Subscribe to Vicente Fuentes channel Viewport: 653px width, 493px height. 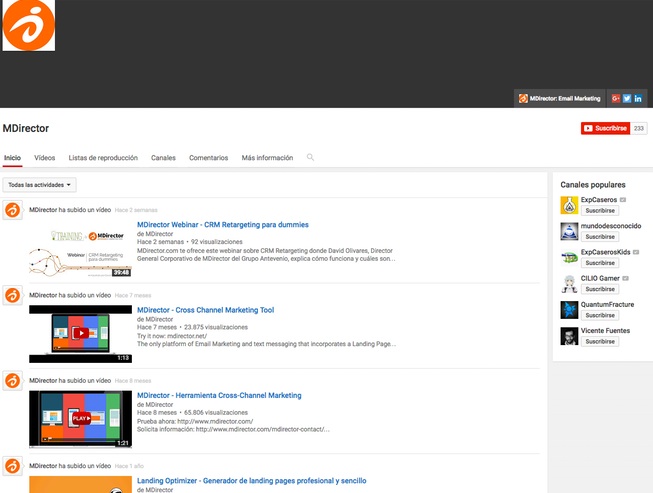tap(600, 342)
